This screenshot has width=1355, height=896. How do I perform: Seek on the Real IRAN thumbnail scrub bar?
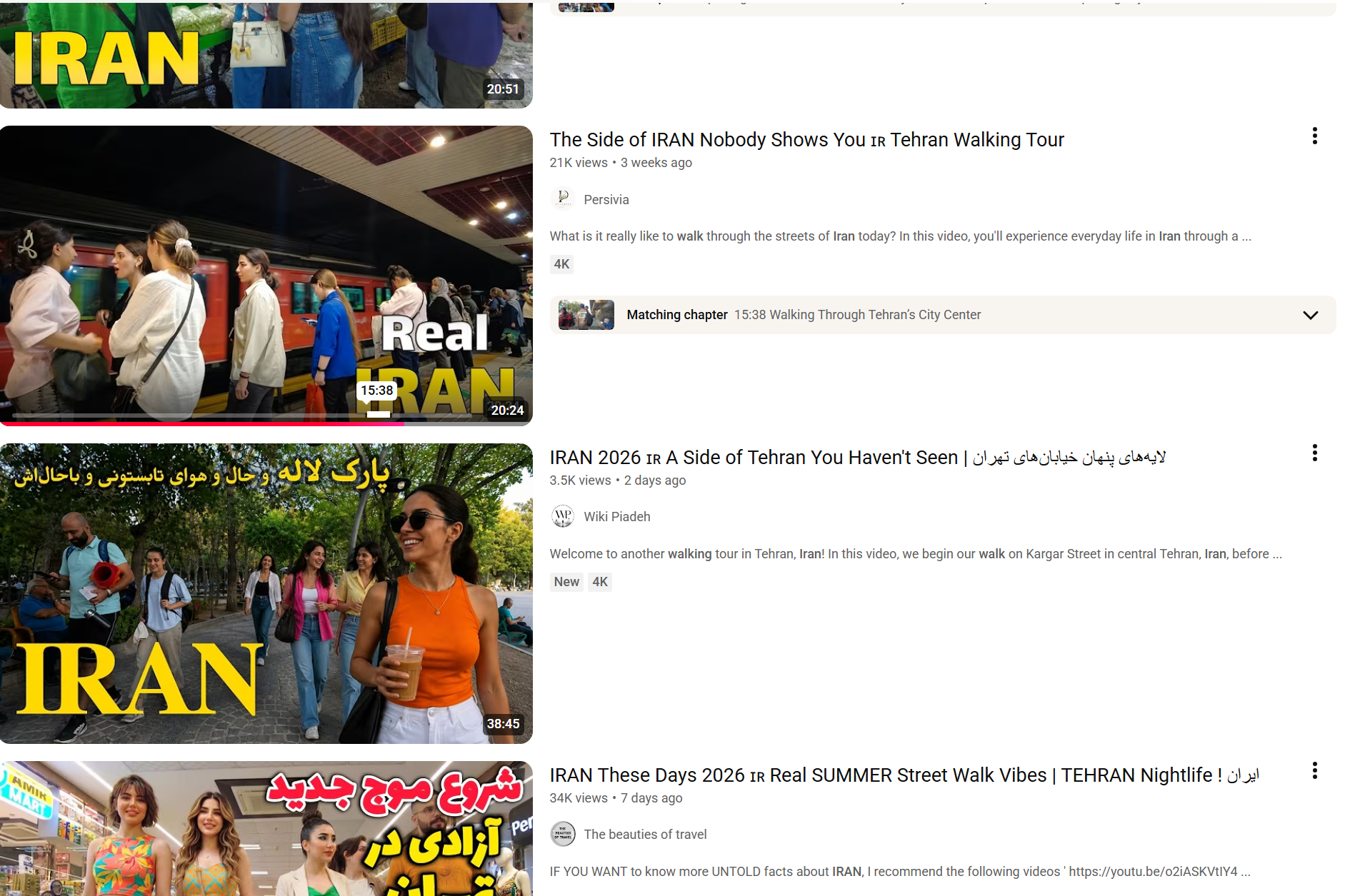243,415
